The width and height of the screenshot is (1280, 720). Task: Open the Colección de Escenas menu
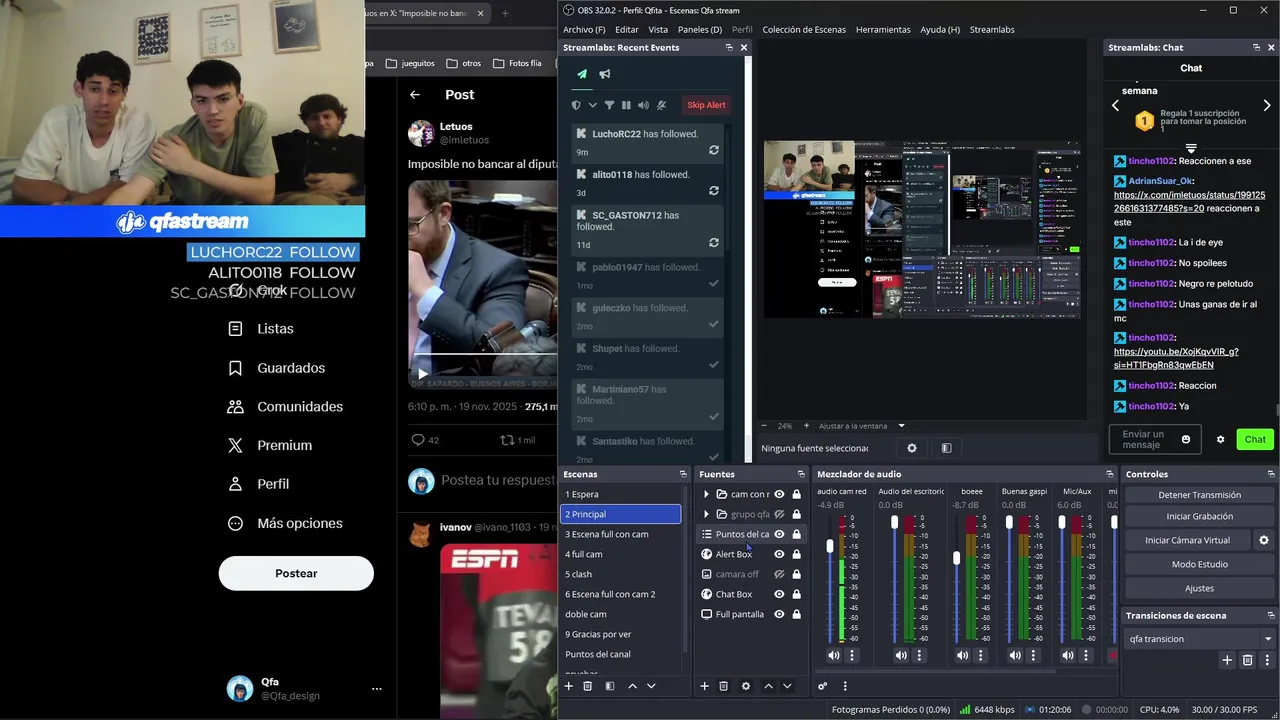point(804,30)
